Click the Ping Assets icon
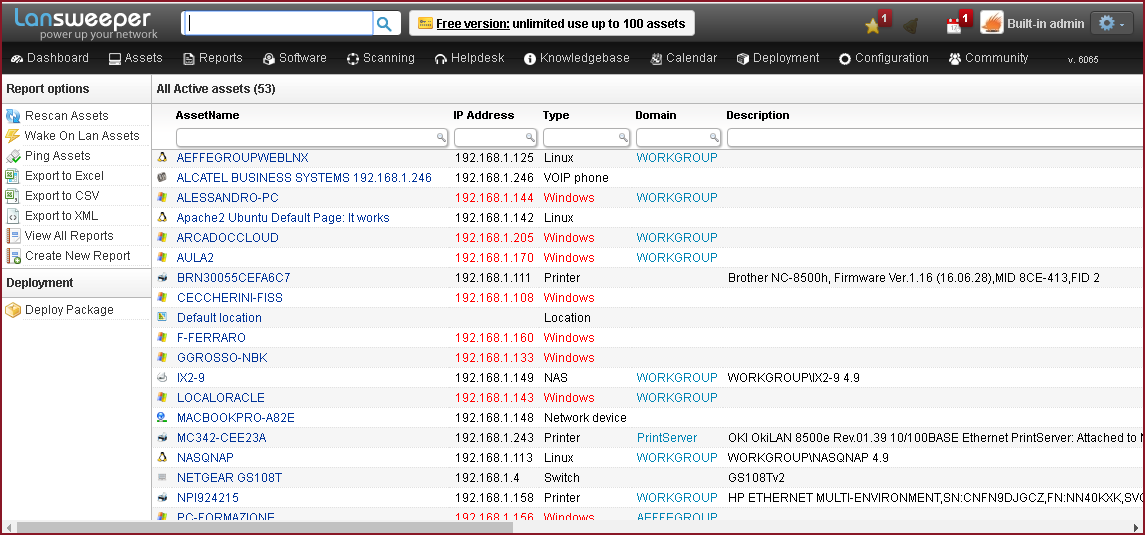The width and height of the screenshot is (1145, 535). pos(12,155)
